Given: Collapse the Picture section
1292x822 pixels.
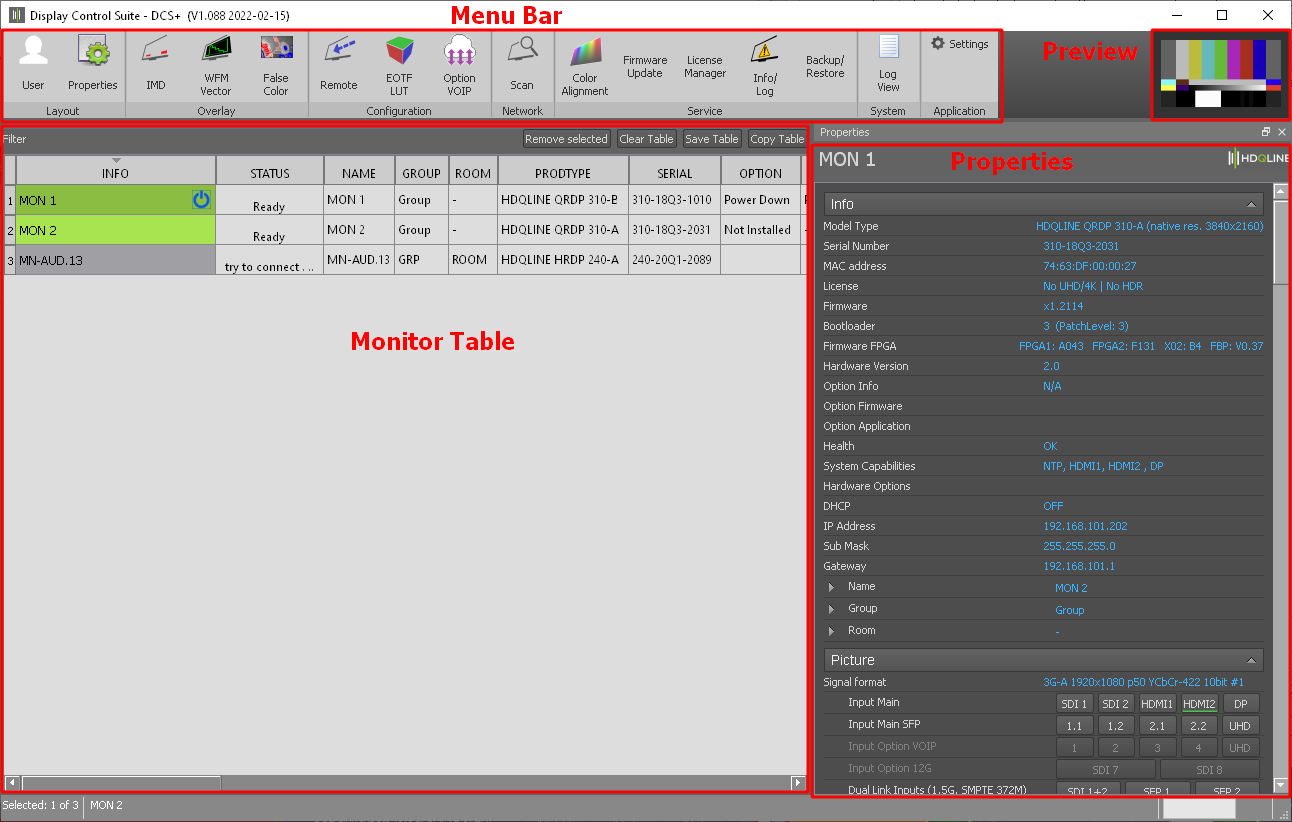Looking at the screenshot, I should 1251,660.
